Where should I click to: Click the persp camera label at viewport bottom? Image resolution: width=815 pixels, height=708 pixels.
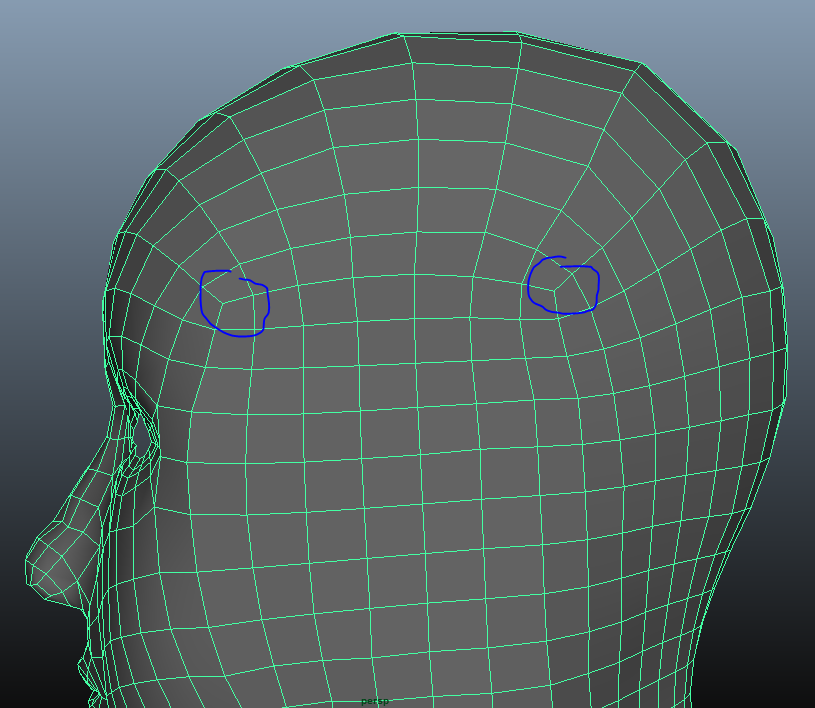[x=375, y=702]
